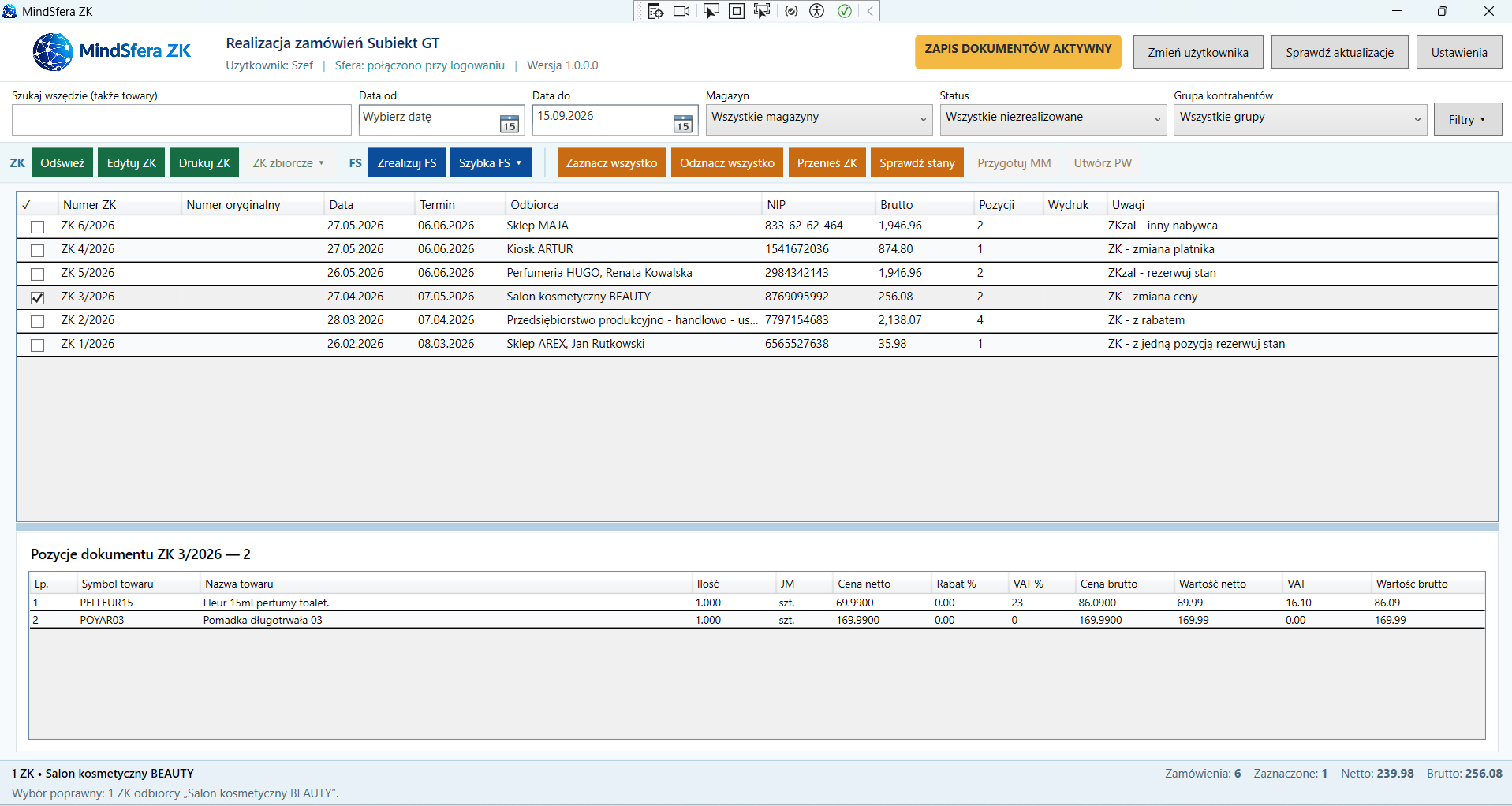Click the Przenieś ZK button
This screenshot has height=806, width=1512.
click(x=827, y=163)
